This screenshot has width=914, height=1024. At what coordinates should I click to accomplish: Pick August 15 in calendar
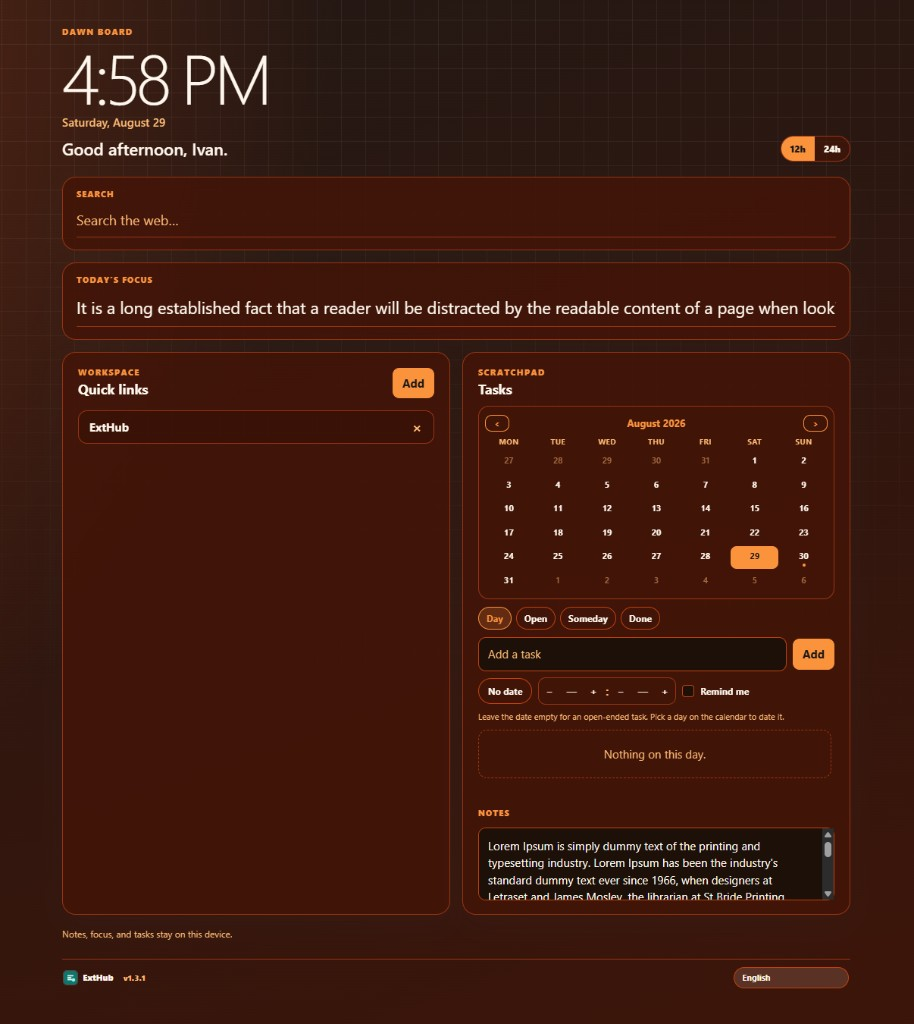point(754,509)
